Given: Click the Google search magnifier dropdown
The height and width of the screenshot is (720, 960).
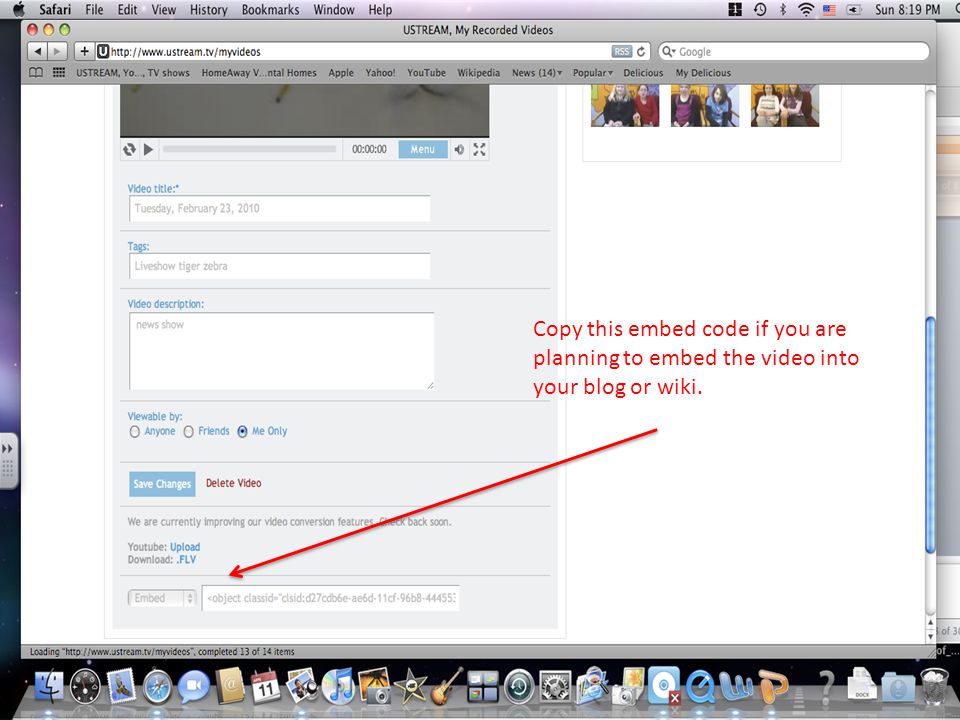Looking at the screenshot, I should (669, 52).
